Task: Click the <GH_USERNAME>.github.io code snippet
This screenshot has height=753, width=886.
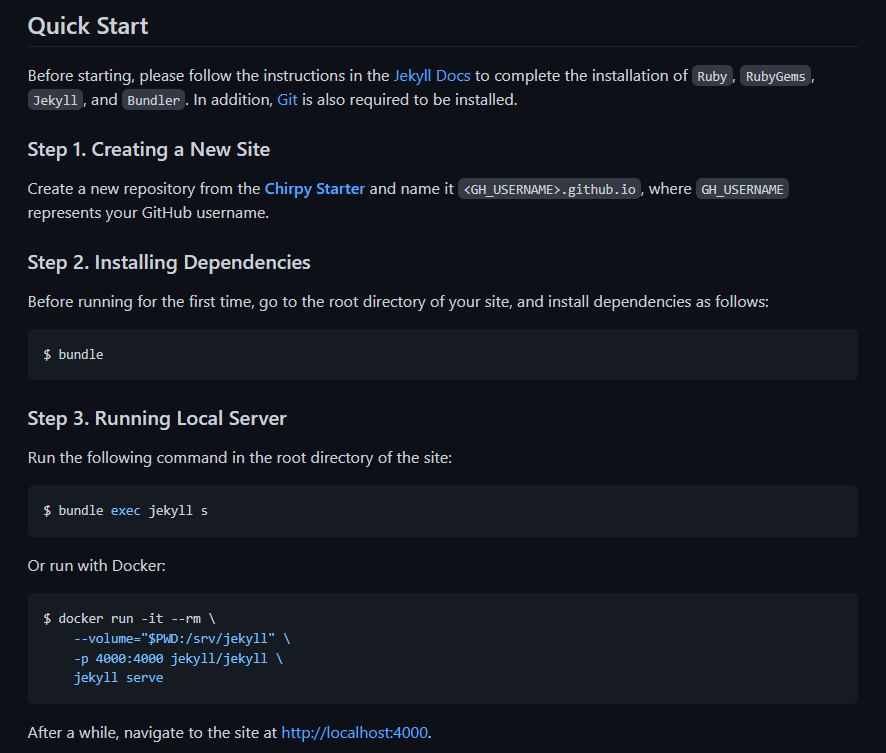Action: [x=549, y=190]
